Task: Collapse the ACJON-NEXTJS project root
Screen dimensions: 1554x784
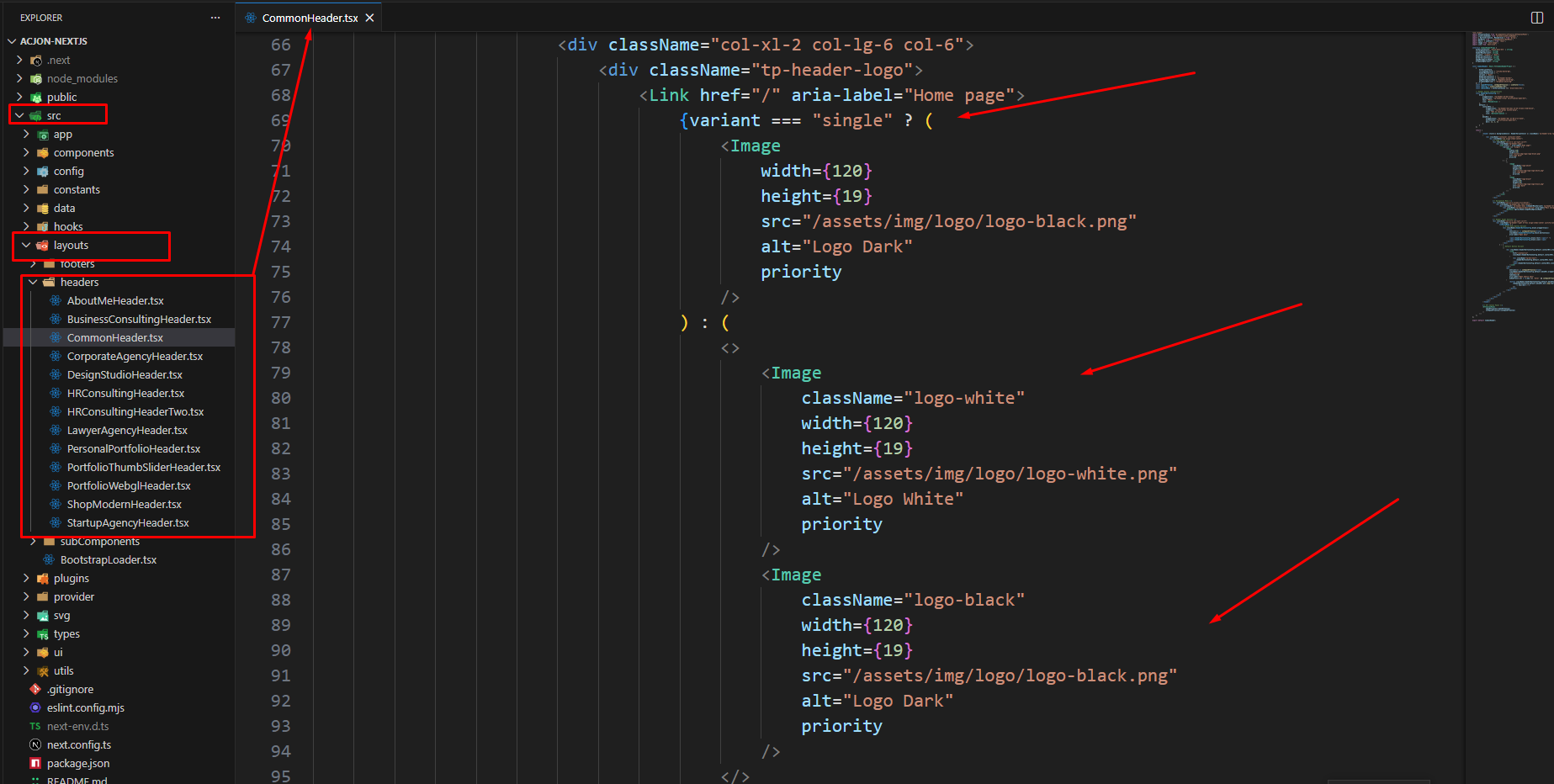Action: point(12,41)
